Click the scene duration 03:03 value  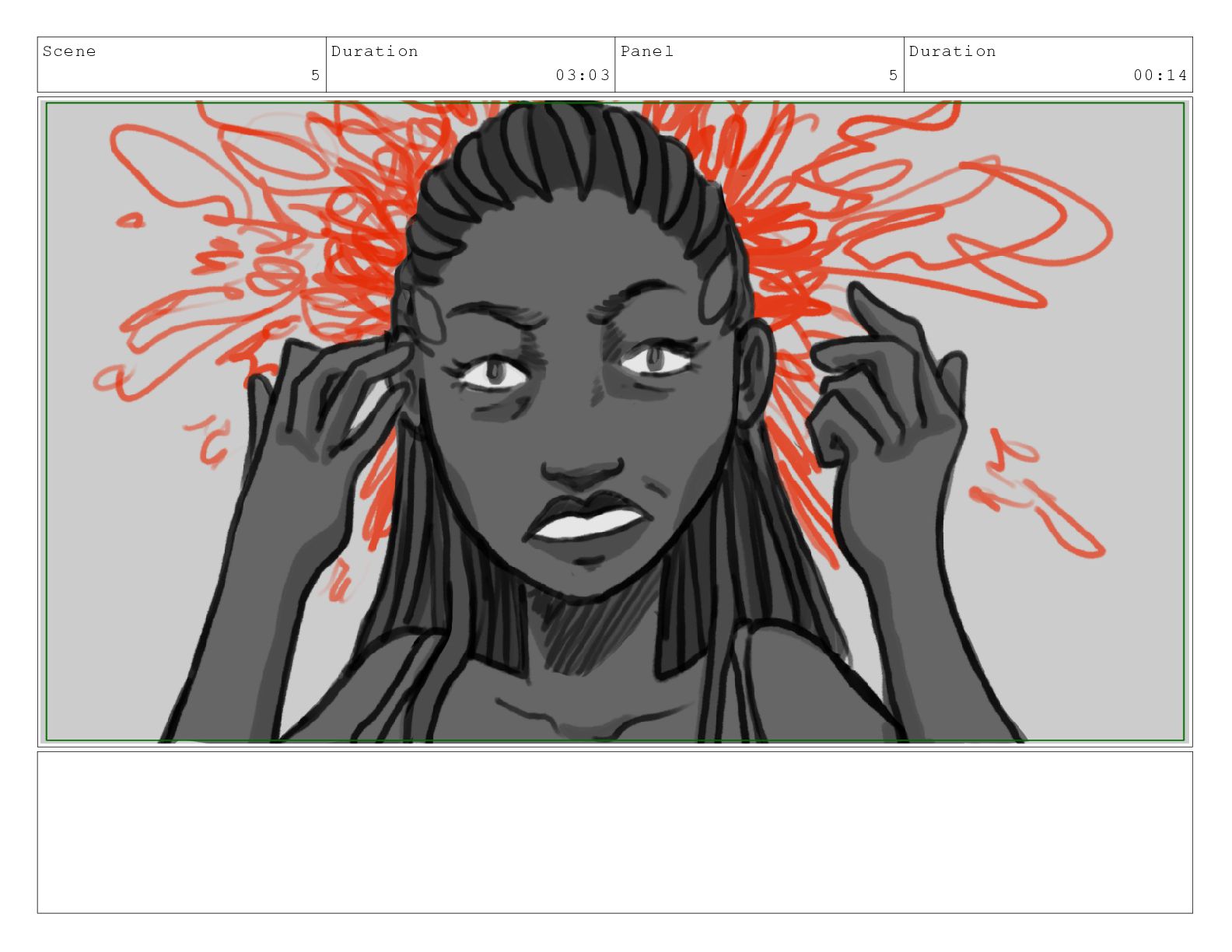coord(583,75)
